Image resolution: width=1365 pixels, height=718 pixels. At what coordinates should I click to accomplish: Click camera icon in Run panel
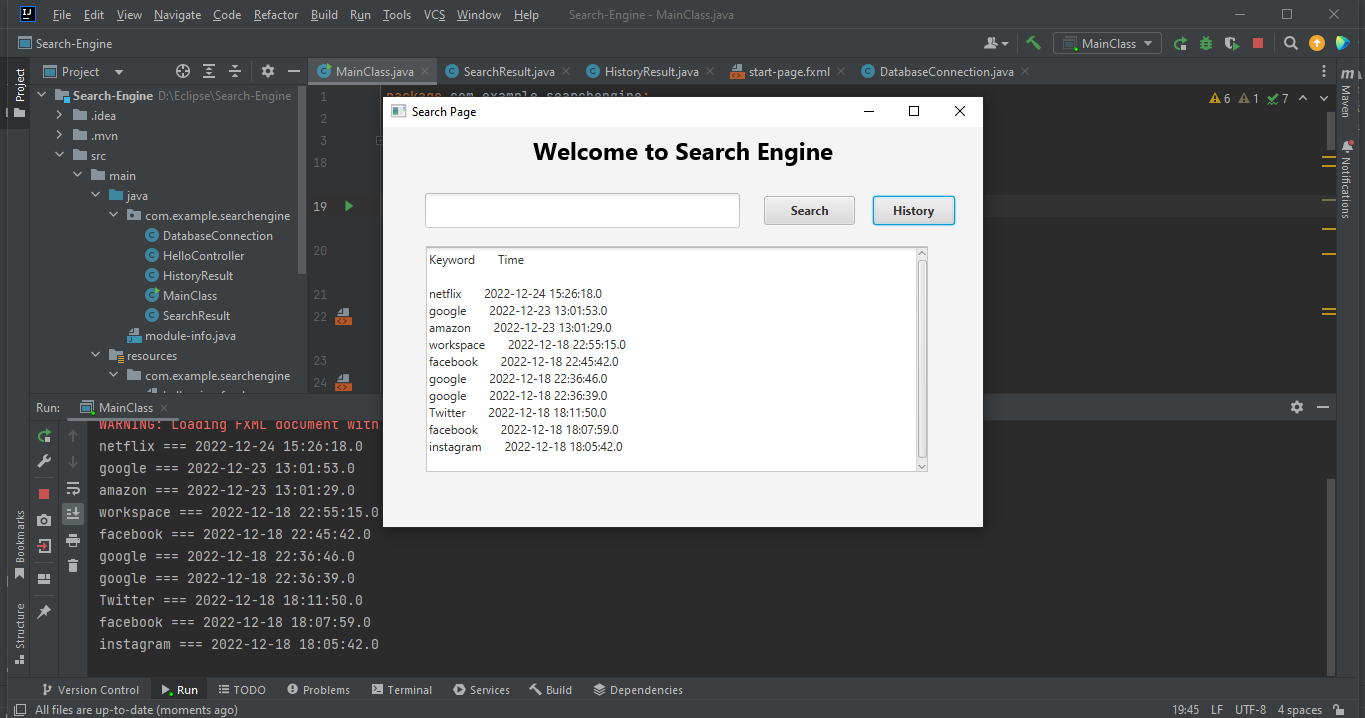44,520
